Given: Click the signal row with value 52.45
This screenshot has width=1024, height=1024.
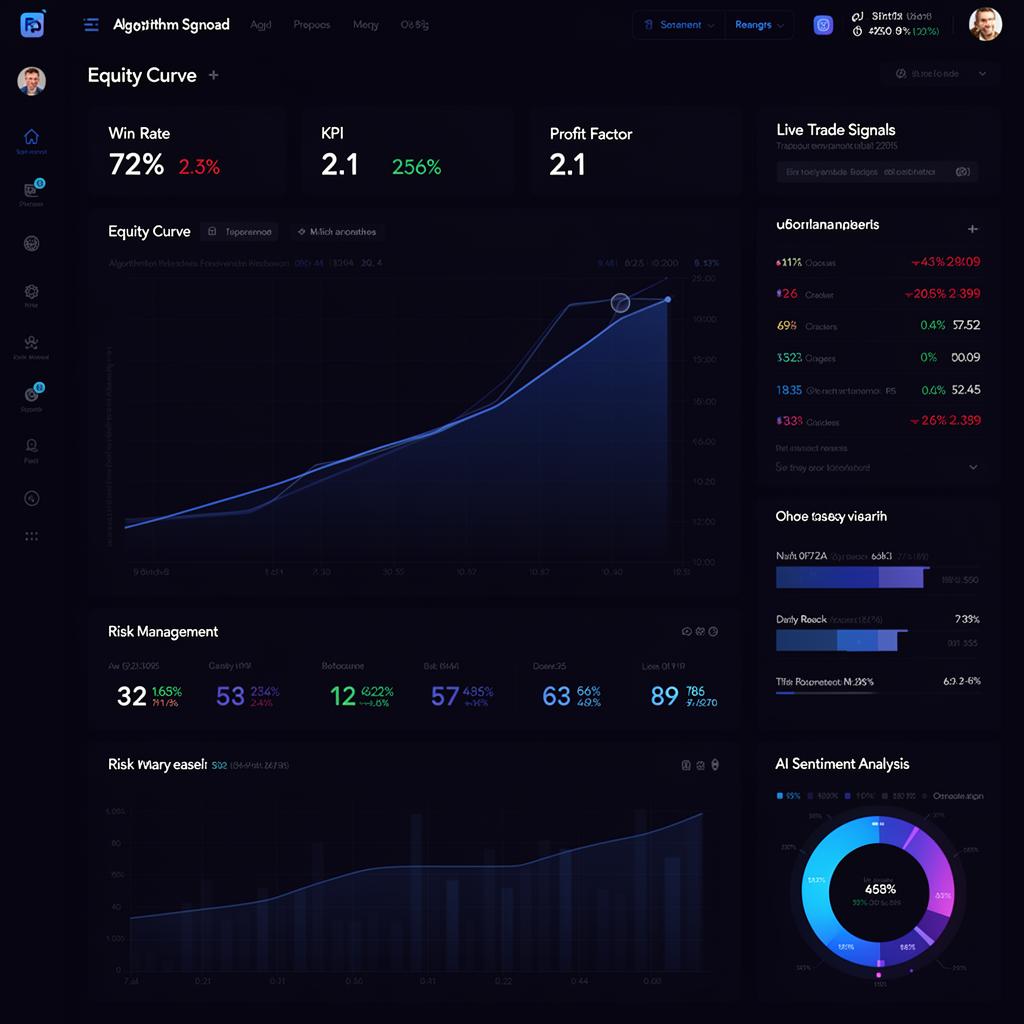Looking at the screenshot, I should (878, 390).
